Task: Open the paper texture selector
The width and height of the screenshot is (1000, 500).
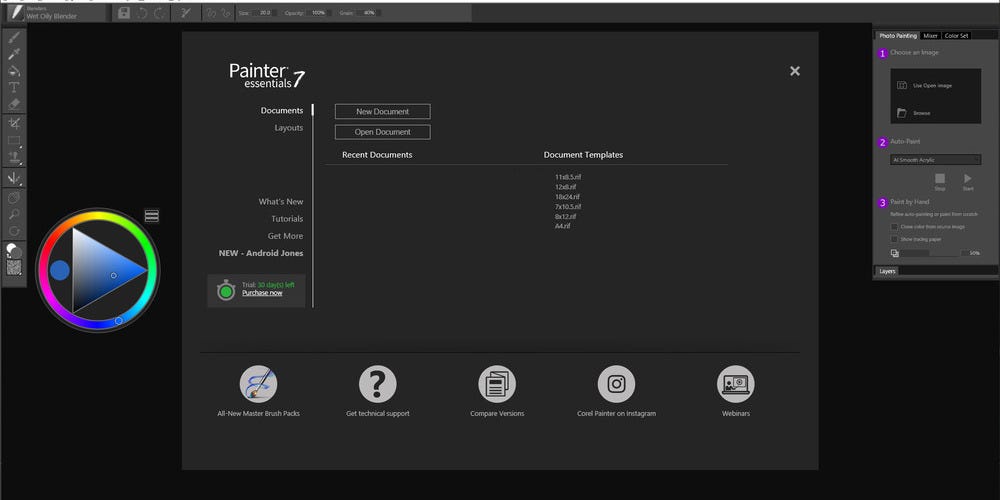Action: click(x=14, y=267)
